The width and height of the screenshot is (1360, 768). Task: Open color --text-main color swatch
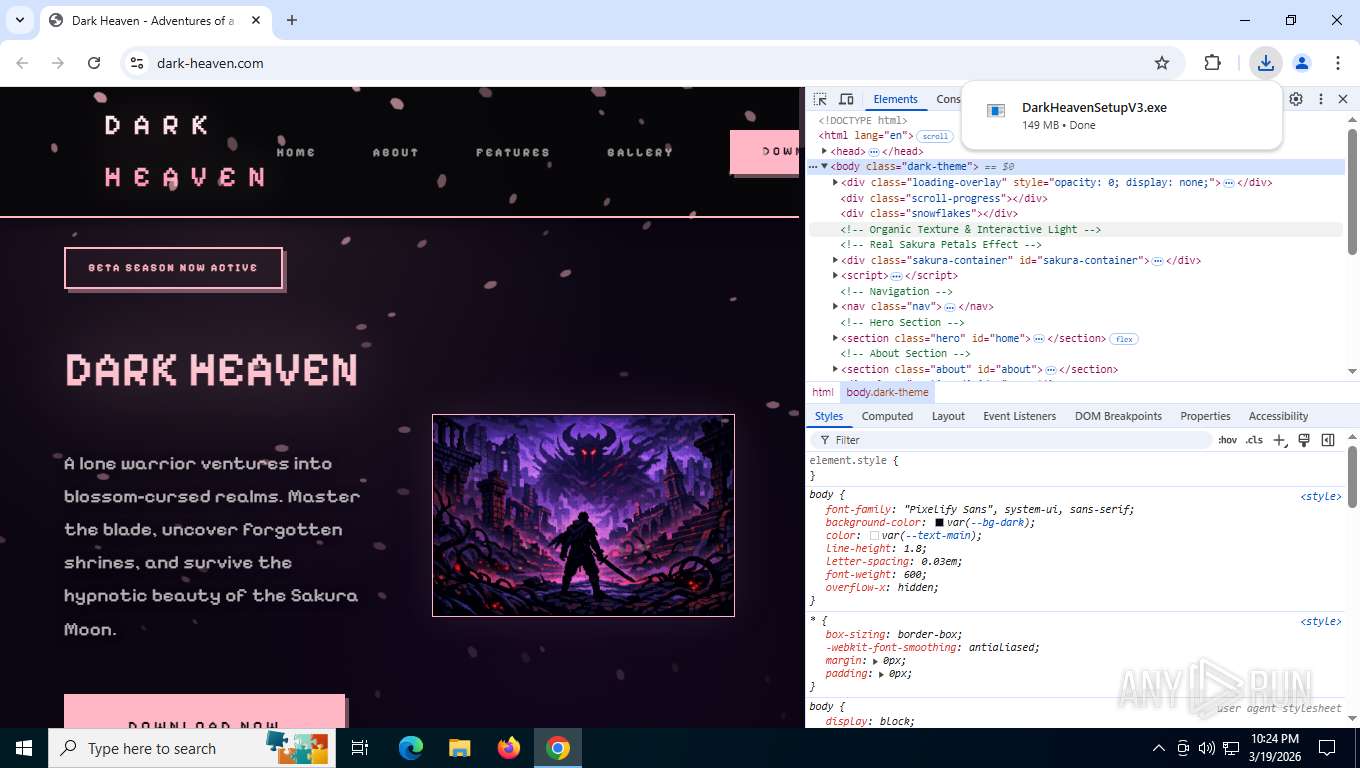pyautogui.click(x=874, y=536)
